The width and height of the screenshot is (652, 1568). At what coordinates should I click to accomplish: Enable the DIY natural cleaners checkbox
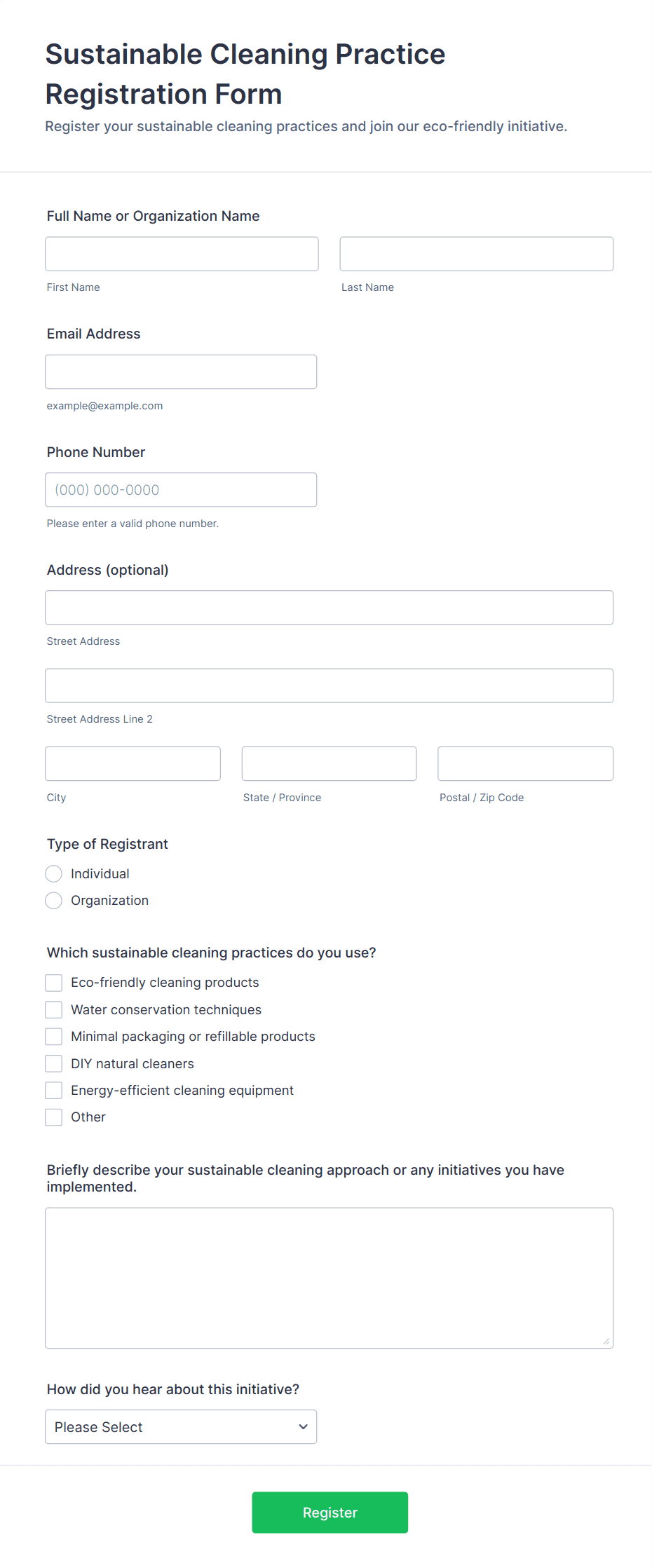coord(53,1063)
